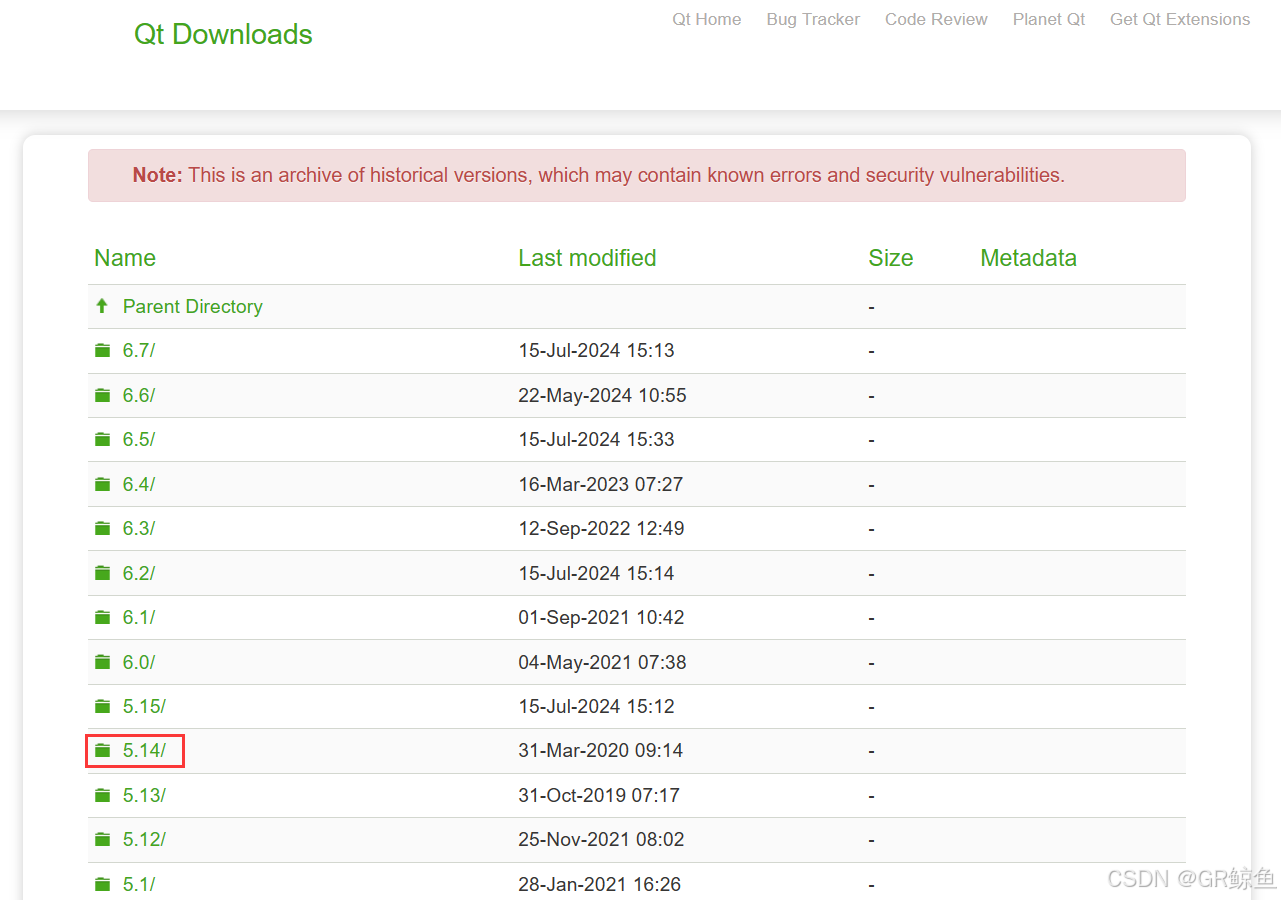Image resolution: width=1281 pixels, height=900 pixels.
Task: Click the folder icon beside 6.3/
Action: click(102, 528)
